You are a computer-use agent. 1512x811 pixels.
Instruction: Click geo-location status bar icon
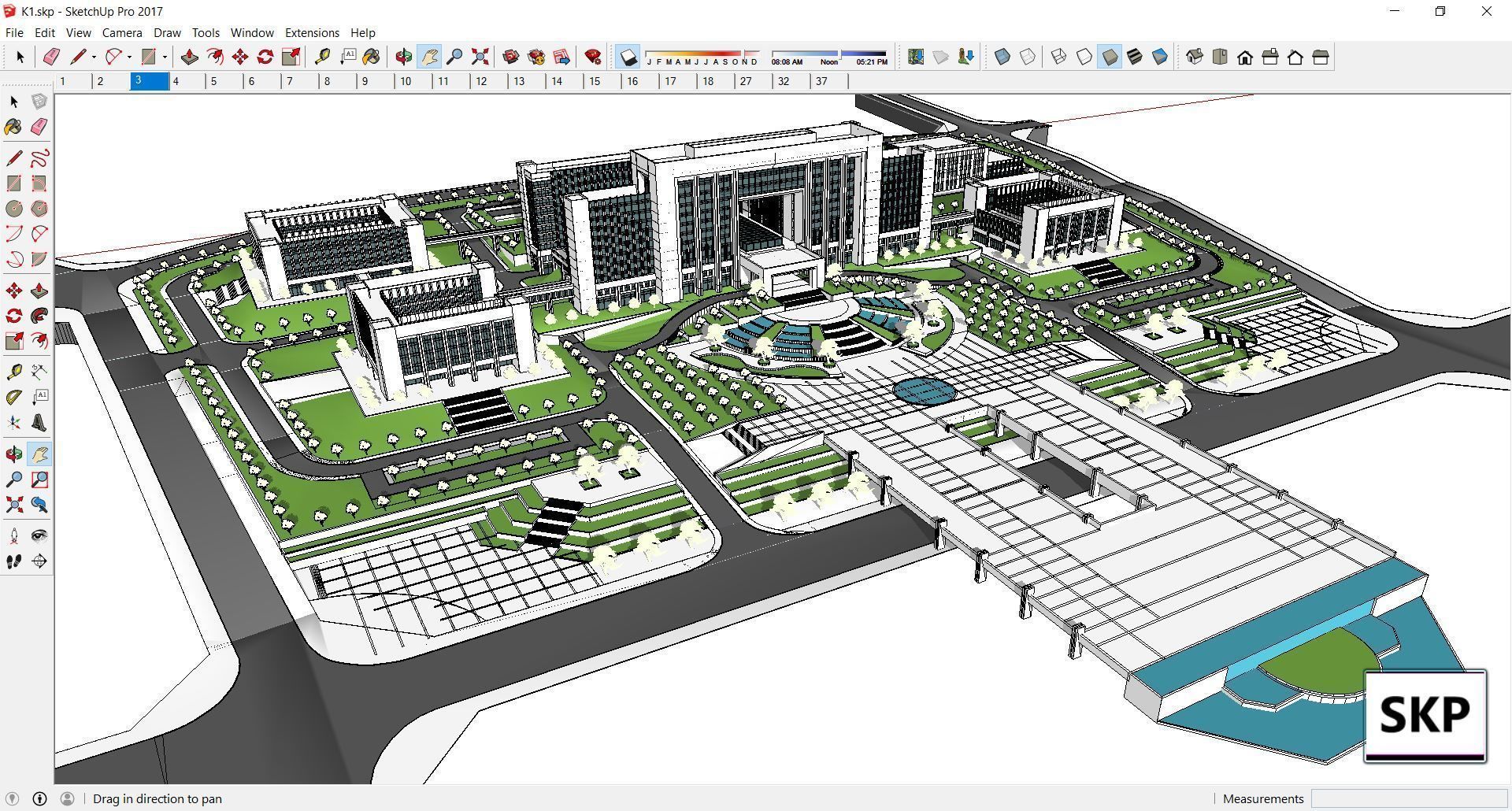12,798
